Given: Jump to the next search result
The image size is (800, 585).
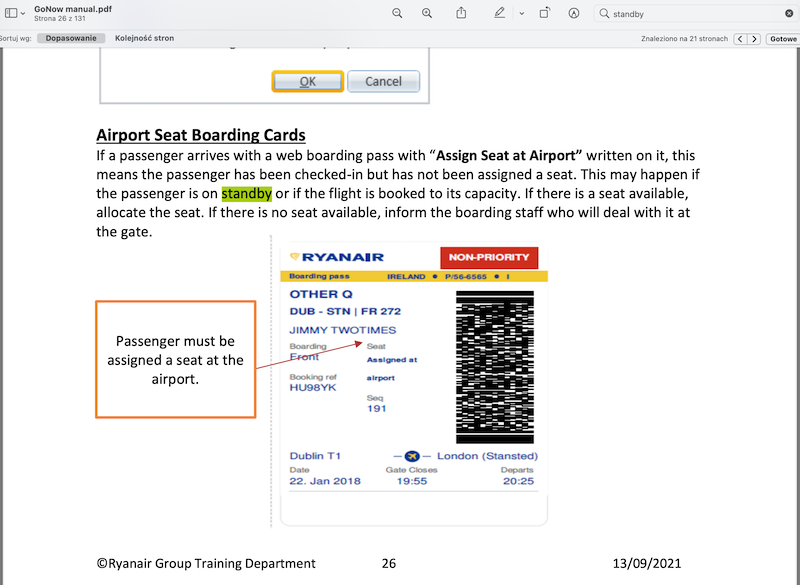Looking at the screenshot, I should pos(754,39).
